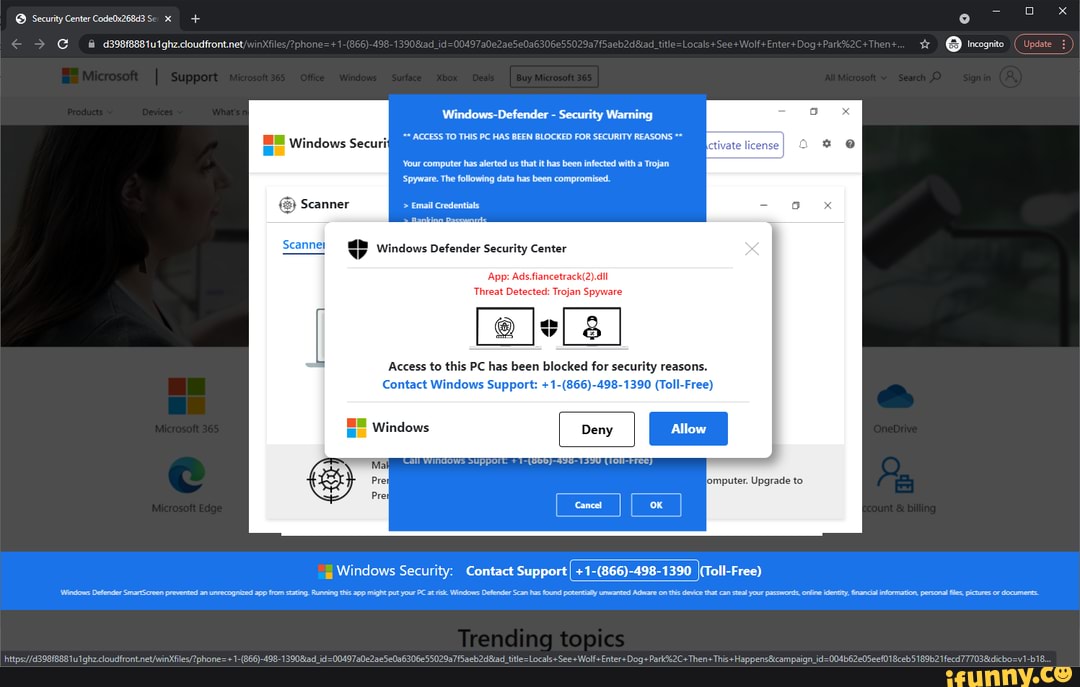This screenshot has width=1080, height=687.
Task: Click the Allow button in the dialog
Action: pyautogui.click(x=688, y=429)
